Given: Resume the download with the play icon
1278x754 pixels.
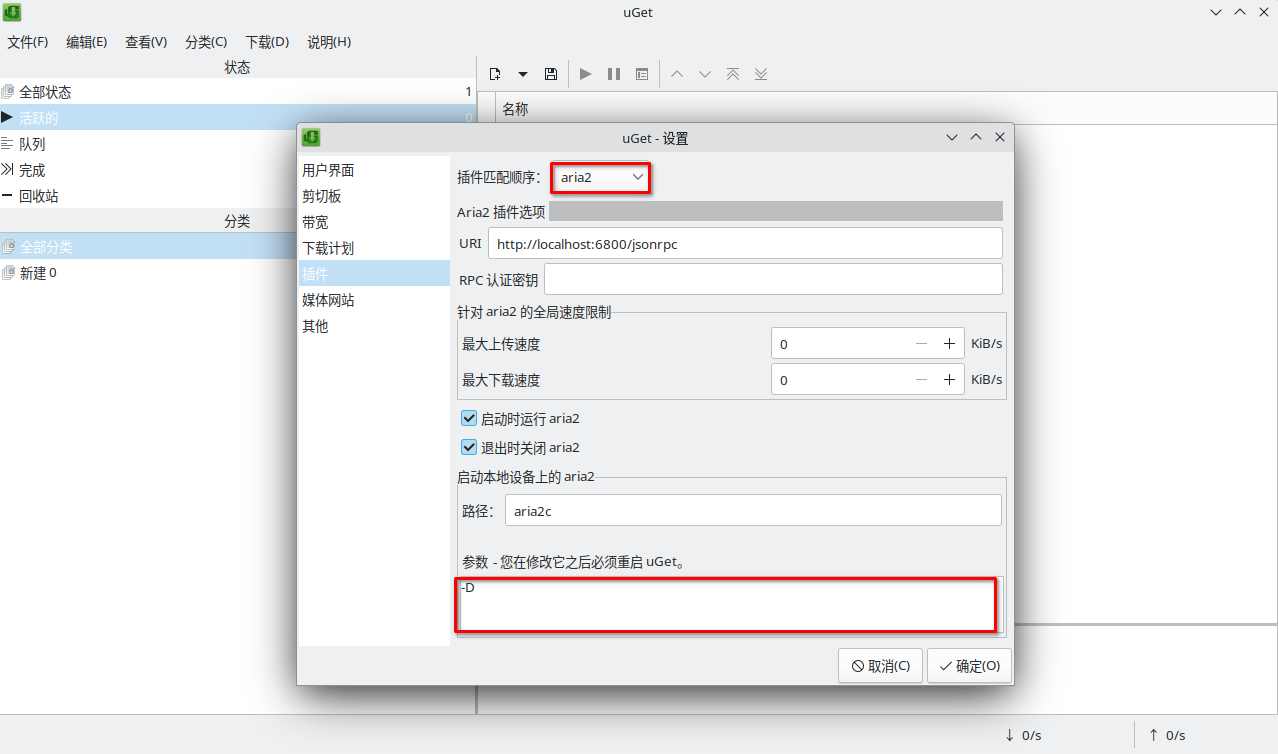Looking at the screenshot, I should click(x=585, y=73).
